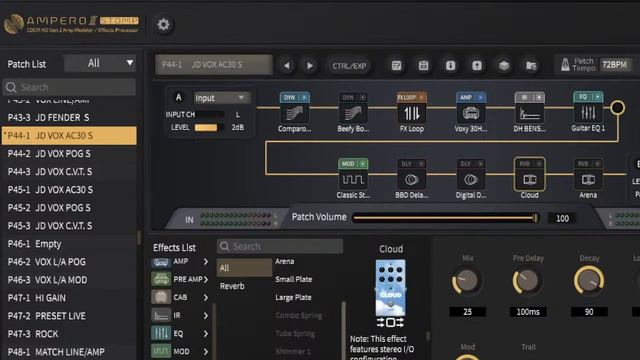The image size is (640, 360).
Task: Click the stereo I/O routing icon under pedal
Action: [390, 322]
